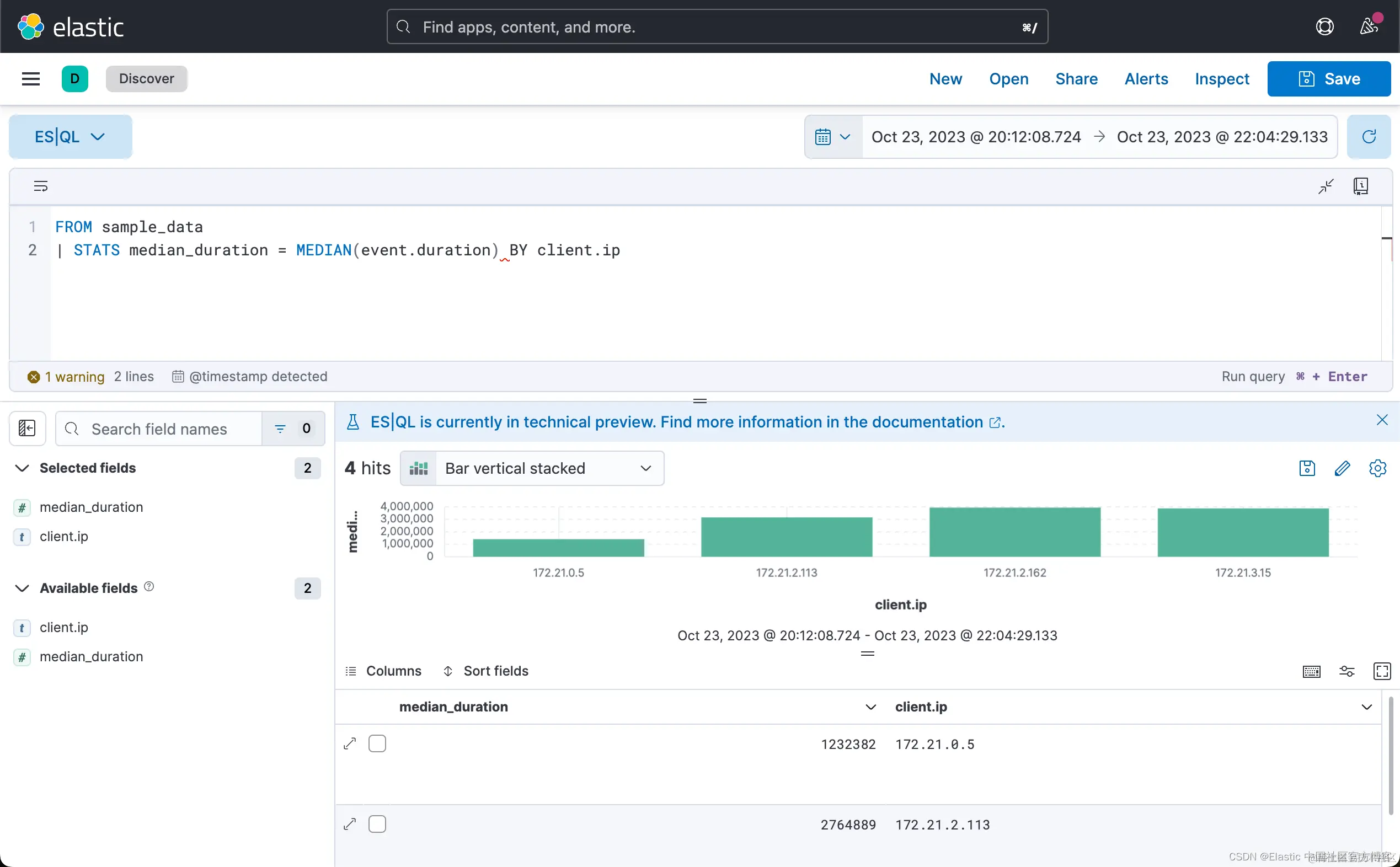Open chart settings gear icon
Viewport: 1400px width, 867px height.
coord(1377,468)
